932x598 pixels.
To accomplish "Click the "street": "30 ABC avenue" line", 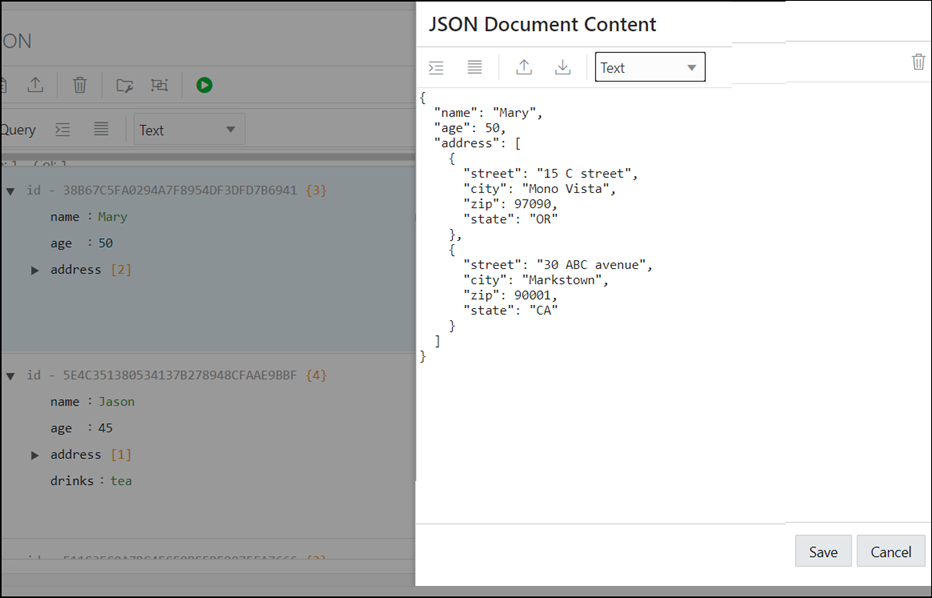I will point(558,265).
